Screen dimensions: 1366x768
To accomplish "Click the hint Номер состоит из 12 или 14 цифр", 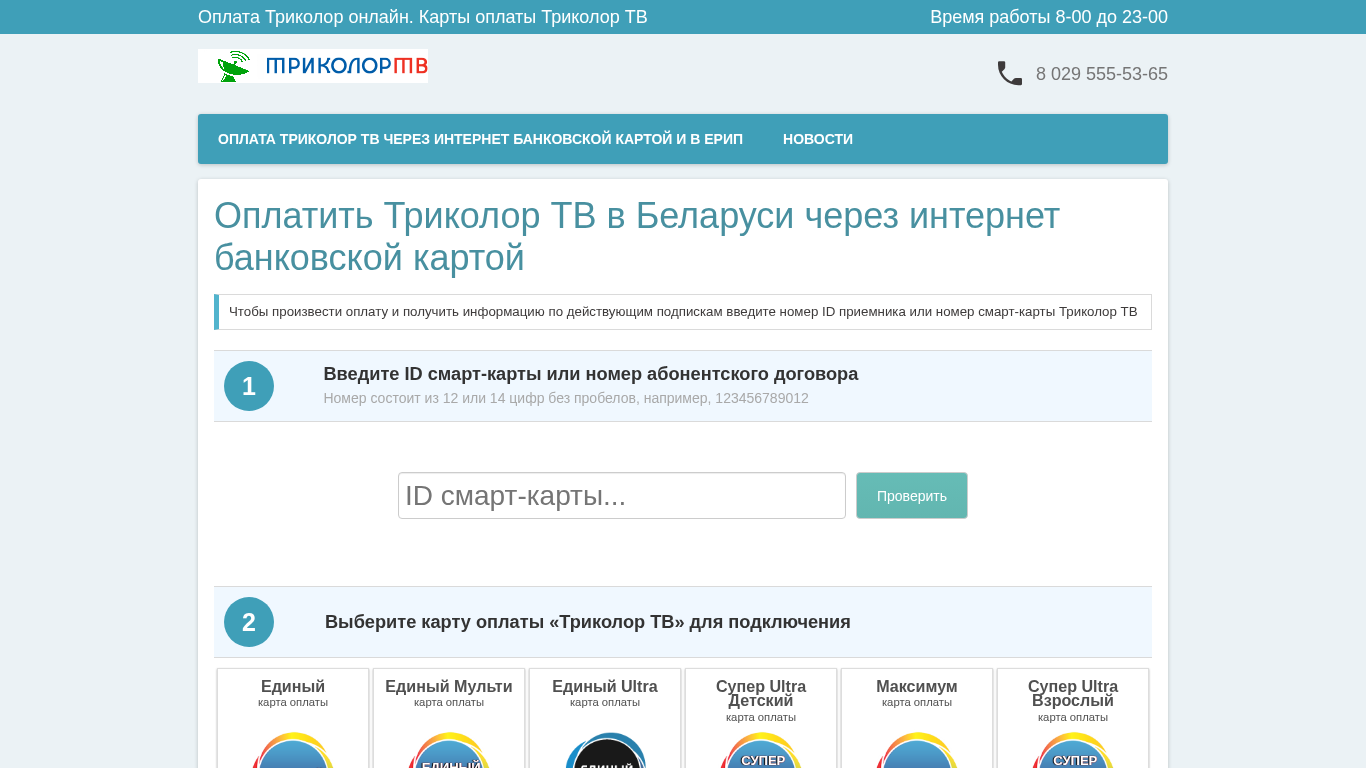I will [x=566, y=398].
